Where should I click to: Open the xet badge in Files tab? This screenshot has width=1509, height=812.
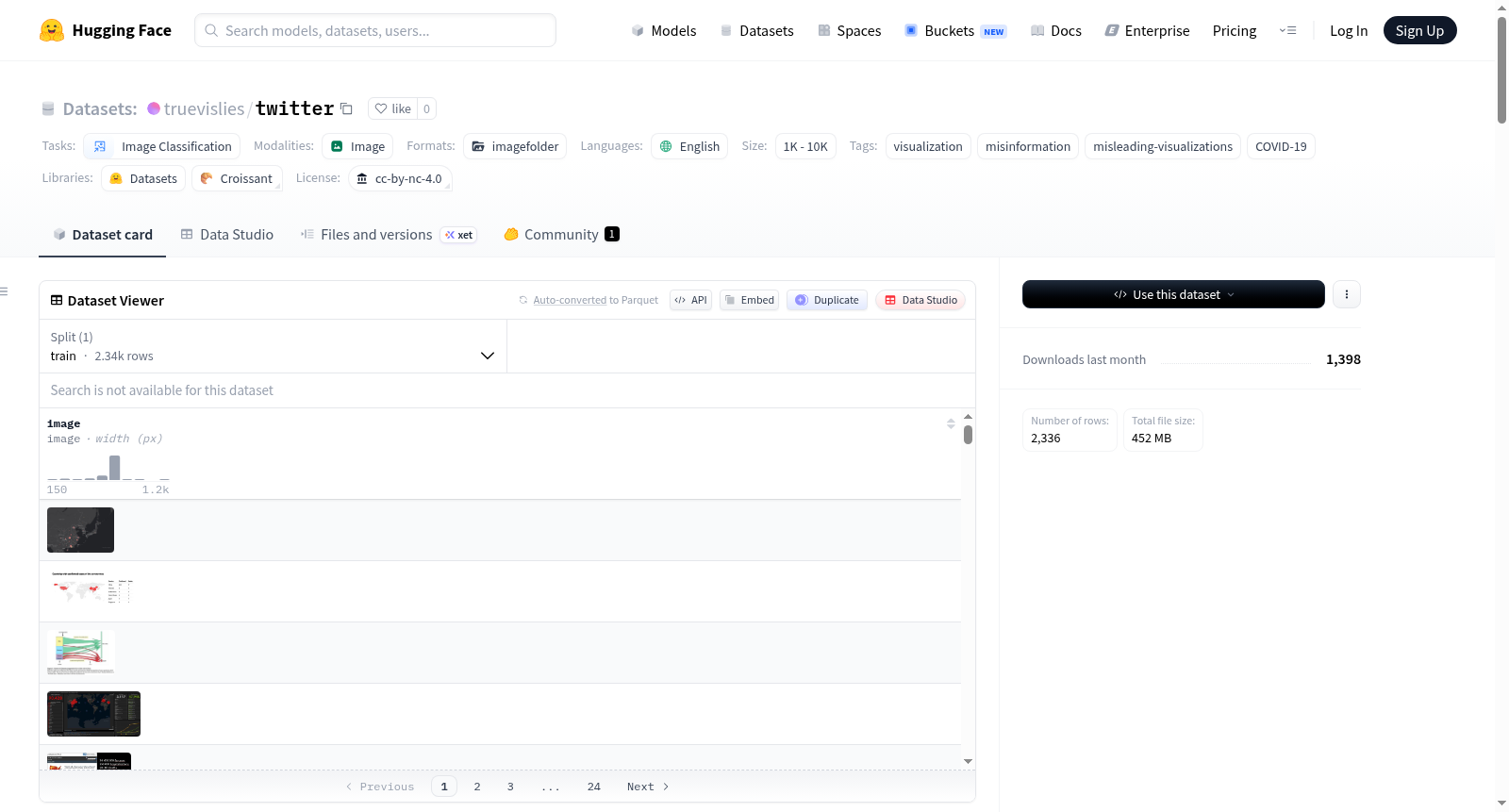click(x=459, y=235)
